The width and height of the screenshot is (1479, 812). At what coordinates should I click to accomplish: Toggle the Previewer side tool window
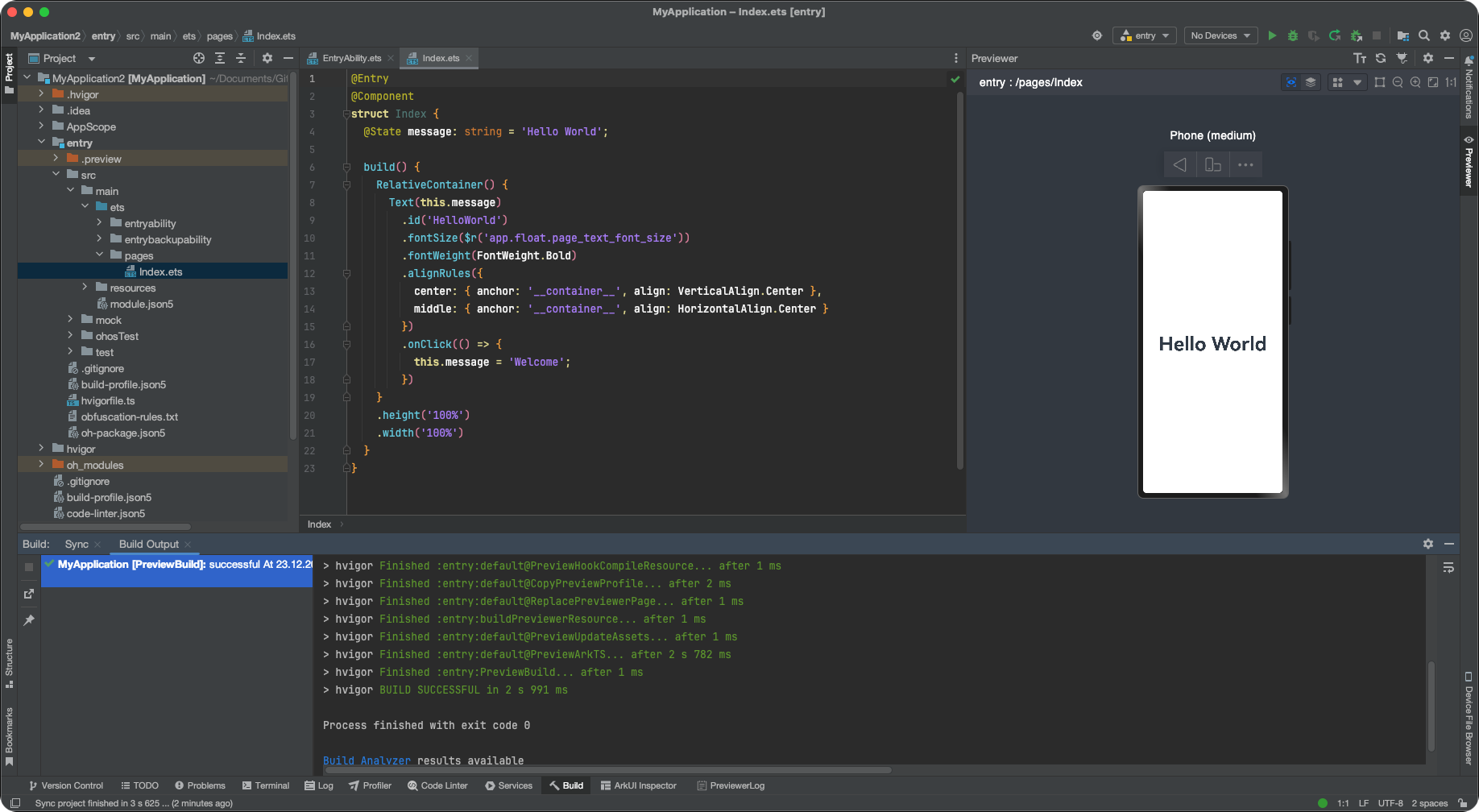tap(1469, 162)
